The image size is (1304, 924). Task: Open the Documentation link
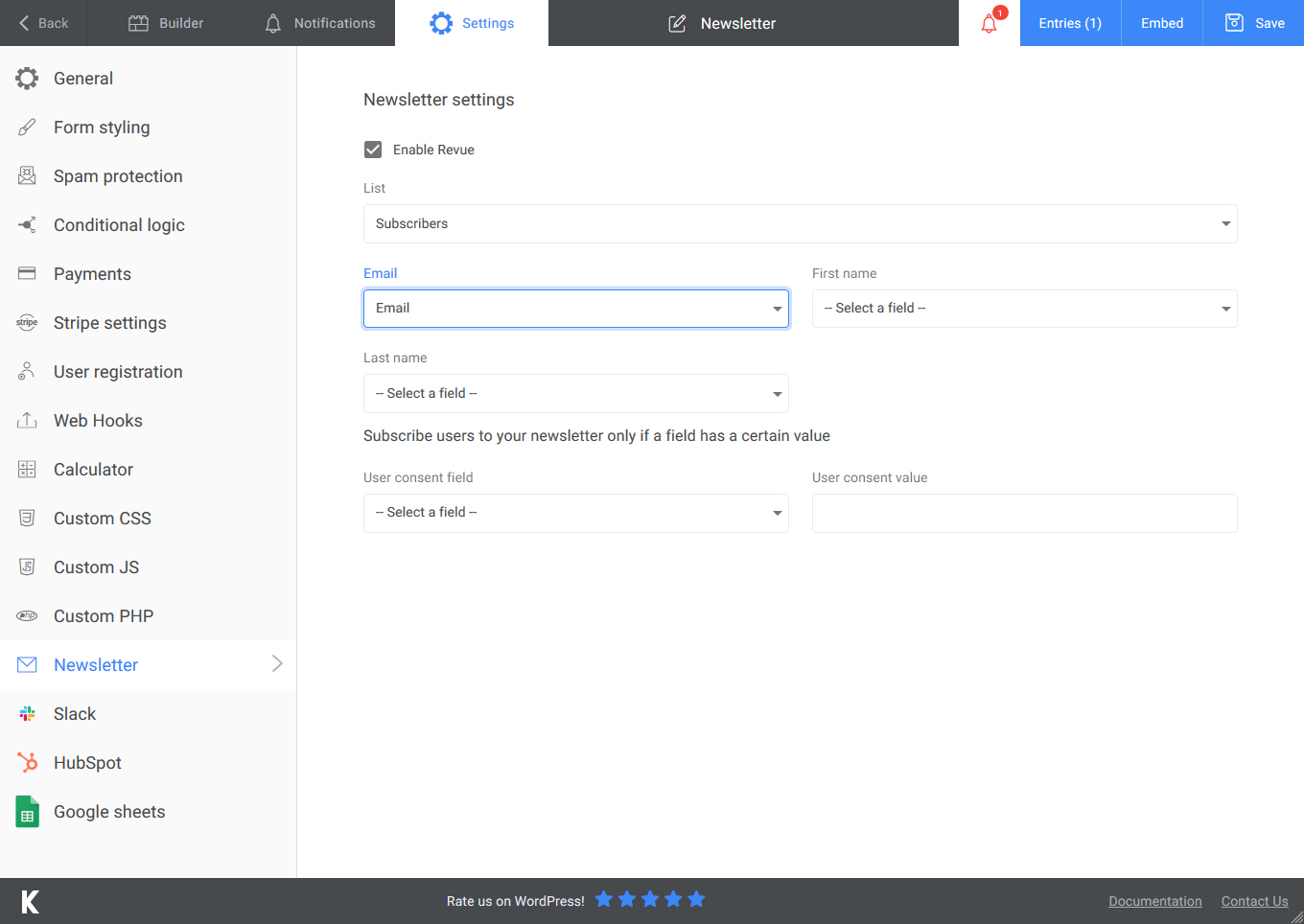click(1154, 901)
